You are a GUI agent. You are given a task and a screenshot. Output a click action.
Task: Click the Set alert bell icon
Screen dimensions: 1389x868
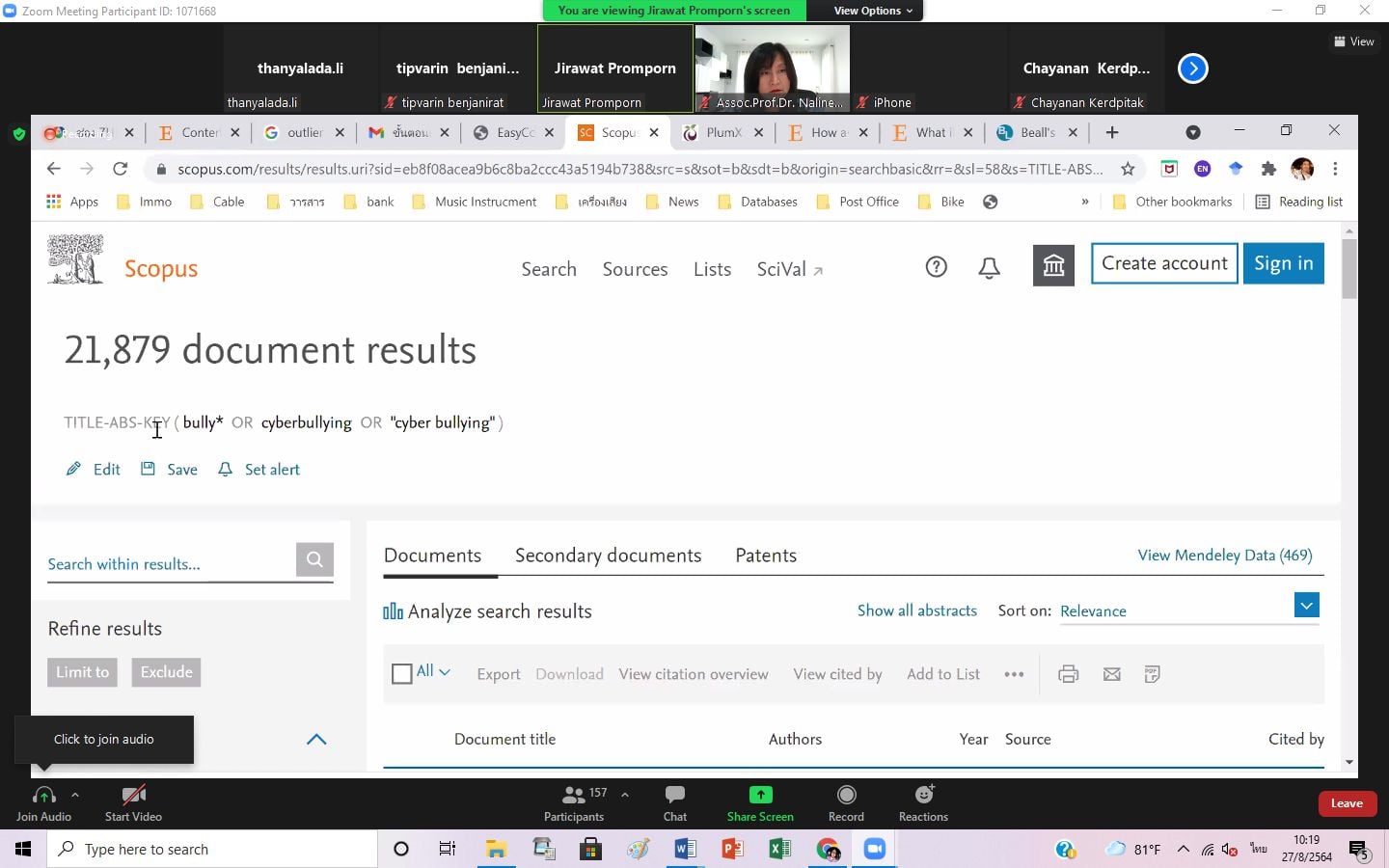point(226,470)
